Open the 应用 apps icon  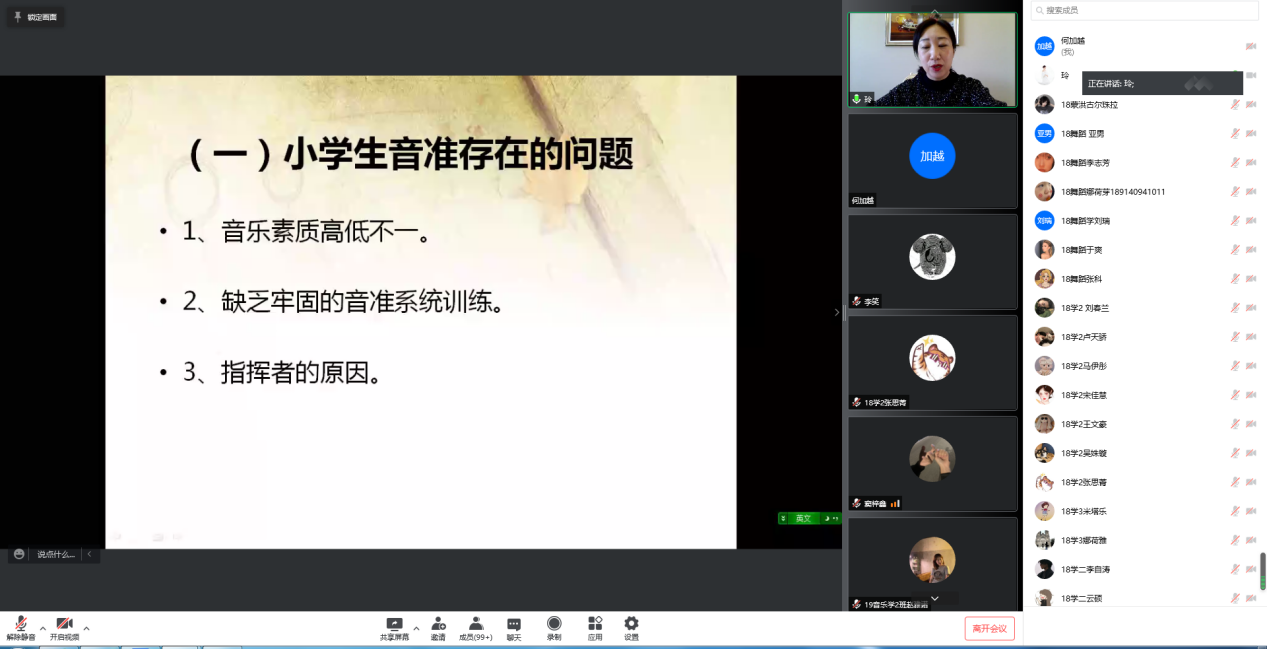pos(595,624)
